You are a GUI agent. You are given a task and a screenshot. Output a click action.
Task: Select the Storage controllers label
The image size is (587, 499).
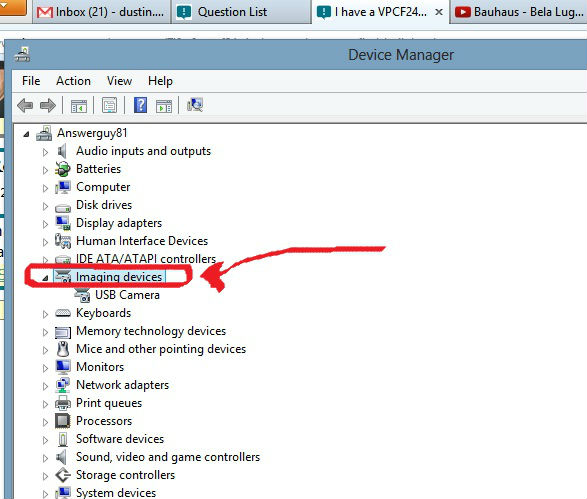125,475
